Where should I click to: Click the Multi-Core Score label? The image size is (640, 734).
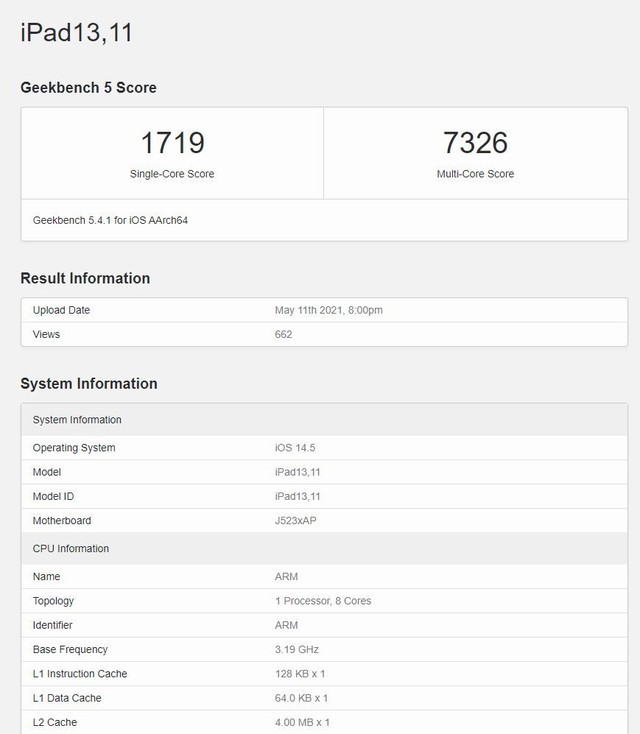click(475, 174)
